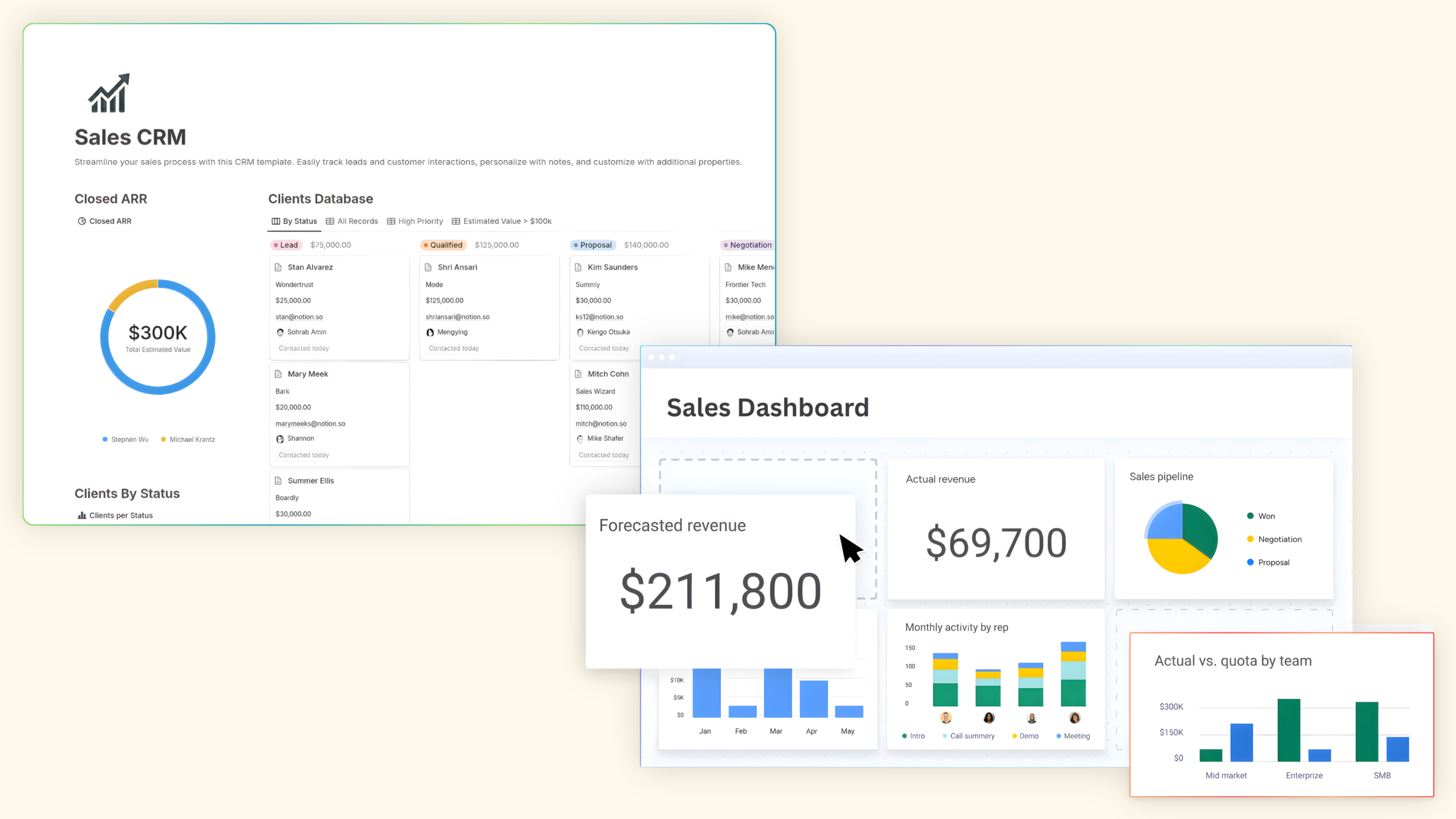
Task: Switch to the By Status view tab
Action: (295, 221)
